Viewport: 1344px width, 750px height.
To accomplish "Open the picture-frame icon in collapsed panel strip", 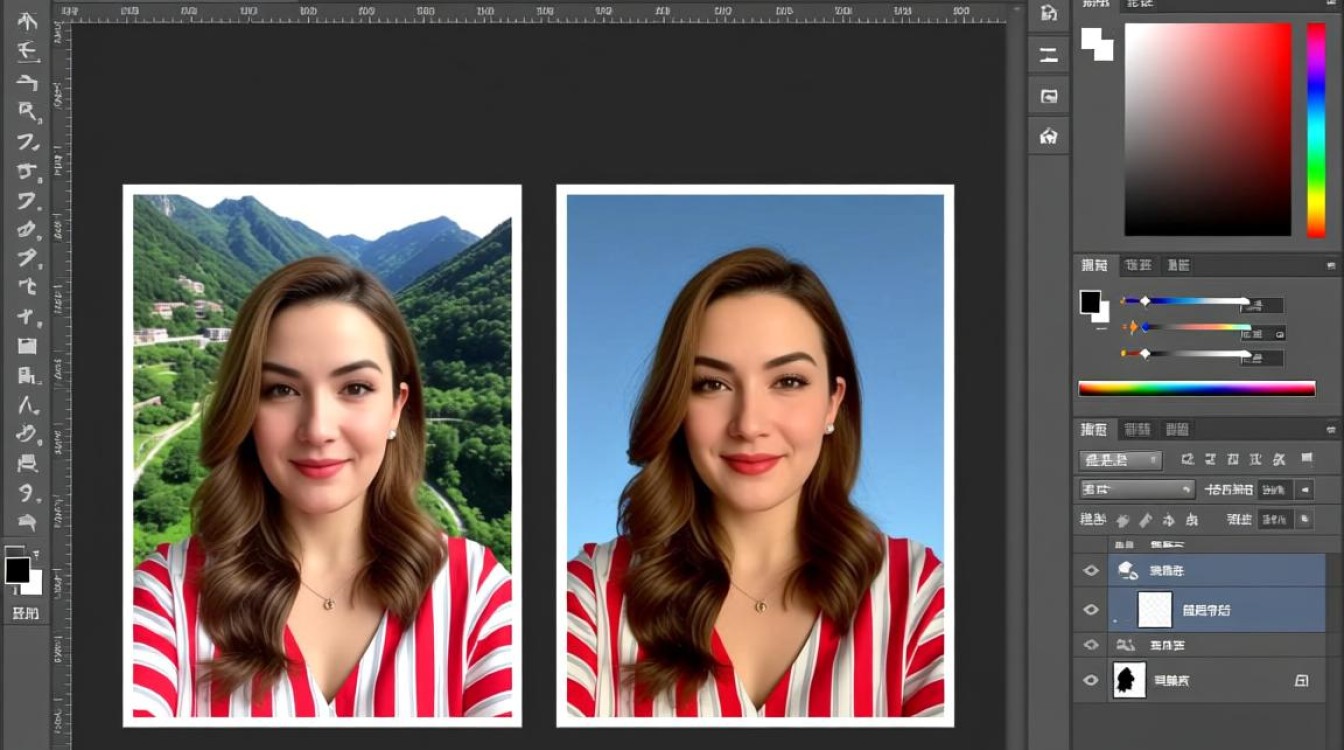I will [x=1048, y=96].
